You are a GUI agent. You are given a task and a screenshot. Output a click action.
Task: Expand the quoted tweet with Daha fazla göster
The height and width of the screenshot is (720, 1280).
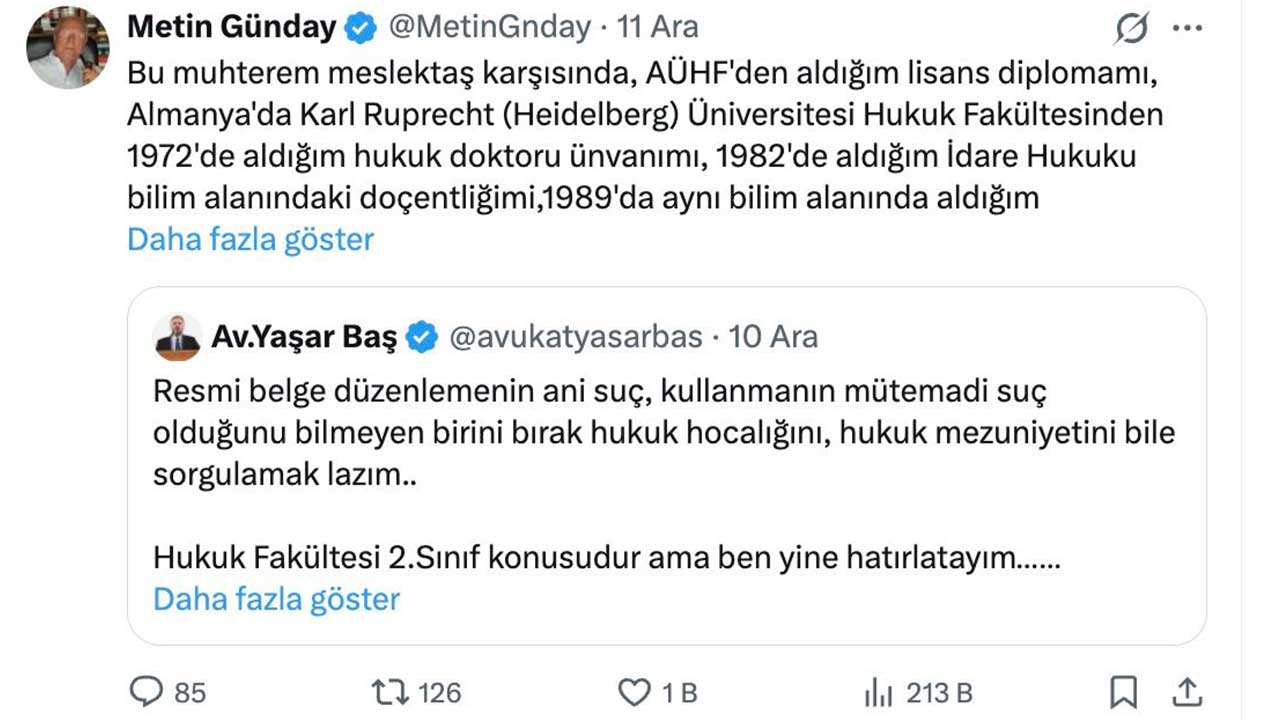[x=275, y=598]
